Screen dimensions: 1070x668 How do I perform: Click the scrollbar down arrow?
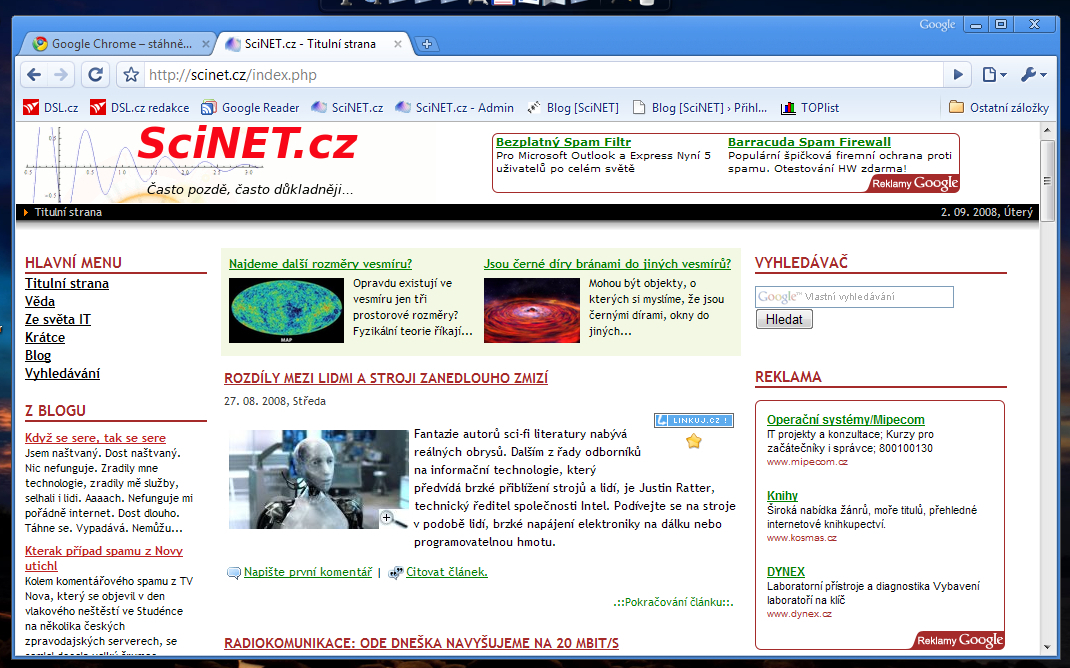click(1047, 647)
